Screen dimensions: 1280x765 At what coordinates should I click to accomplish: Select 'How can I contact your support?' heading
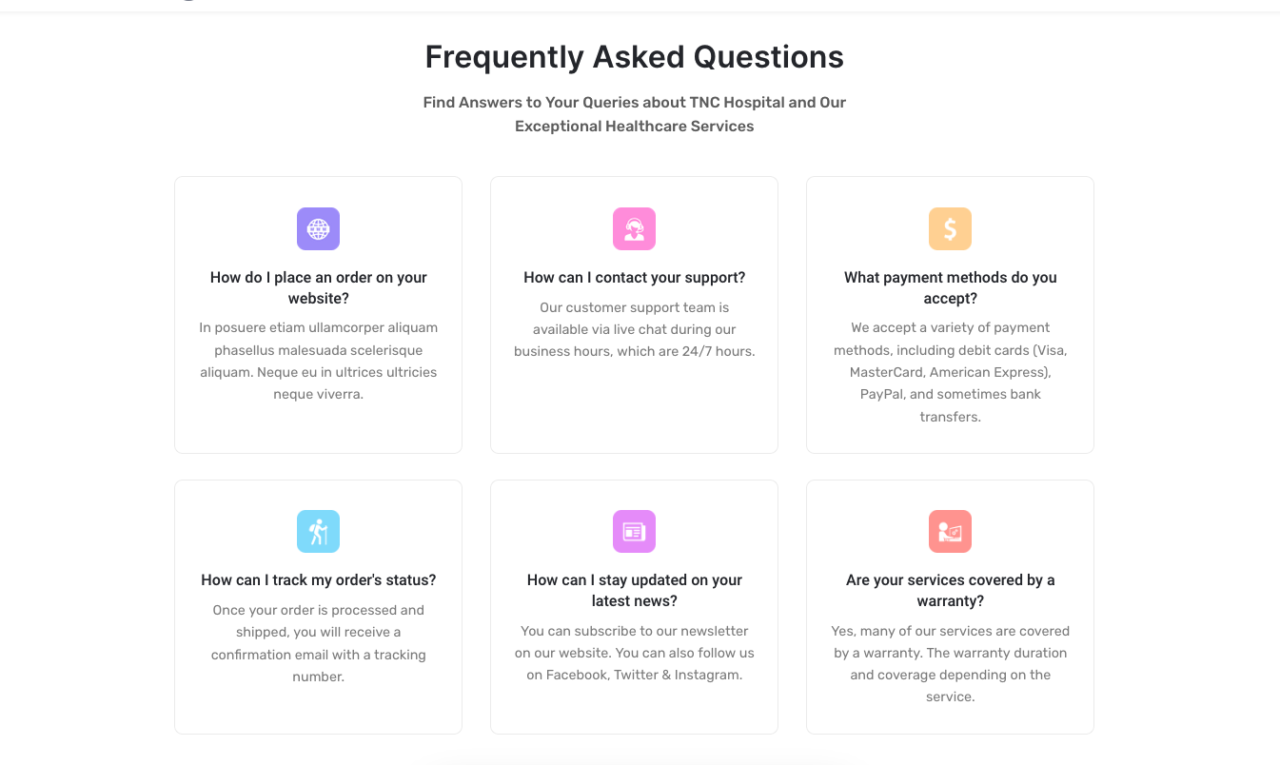pos(634,278)
